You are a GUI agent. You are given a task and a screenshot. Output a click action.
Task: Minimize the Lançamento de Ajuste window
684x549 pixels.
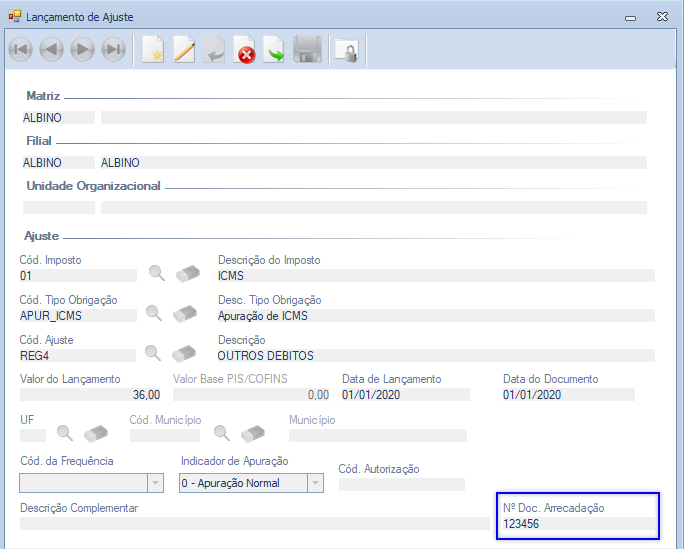tap(630, 17)
